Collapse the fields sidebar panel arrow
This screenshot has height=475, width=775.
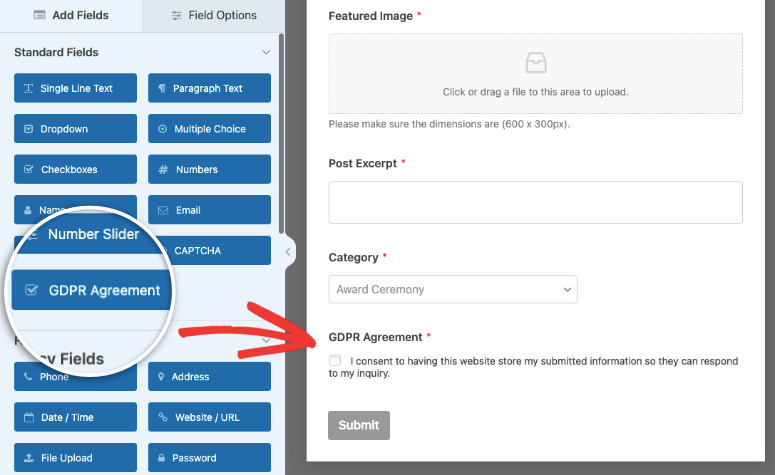click(288, 252)
